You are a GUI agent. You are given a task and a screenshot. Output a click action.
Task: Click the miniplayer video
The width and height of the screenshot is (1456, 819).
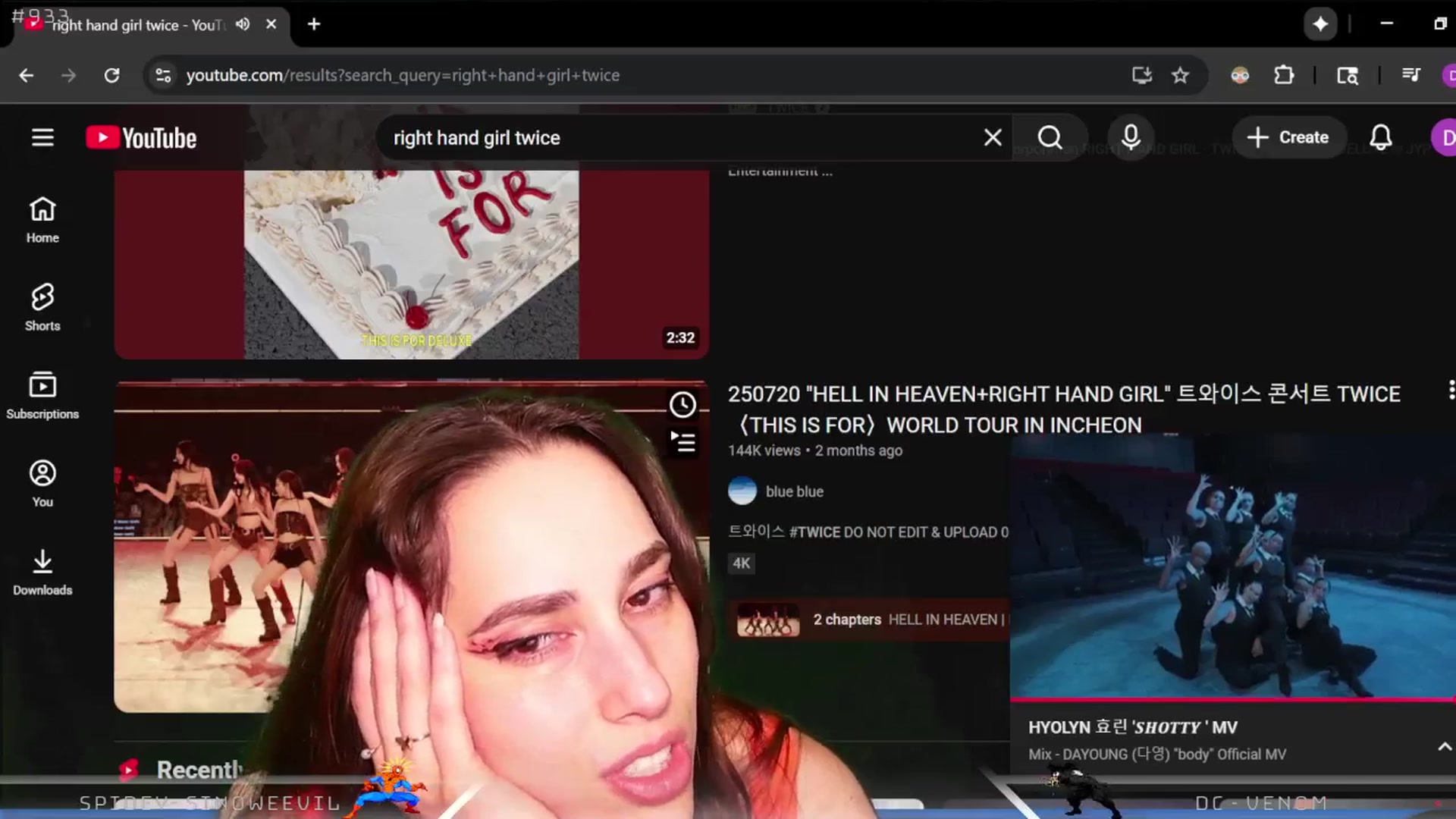tap(1233, 566)
